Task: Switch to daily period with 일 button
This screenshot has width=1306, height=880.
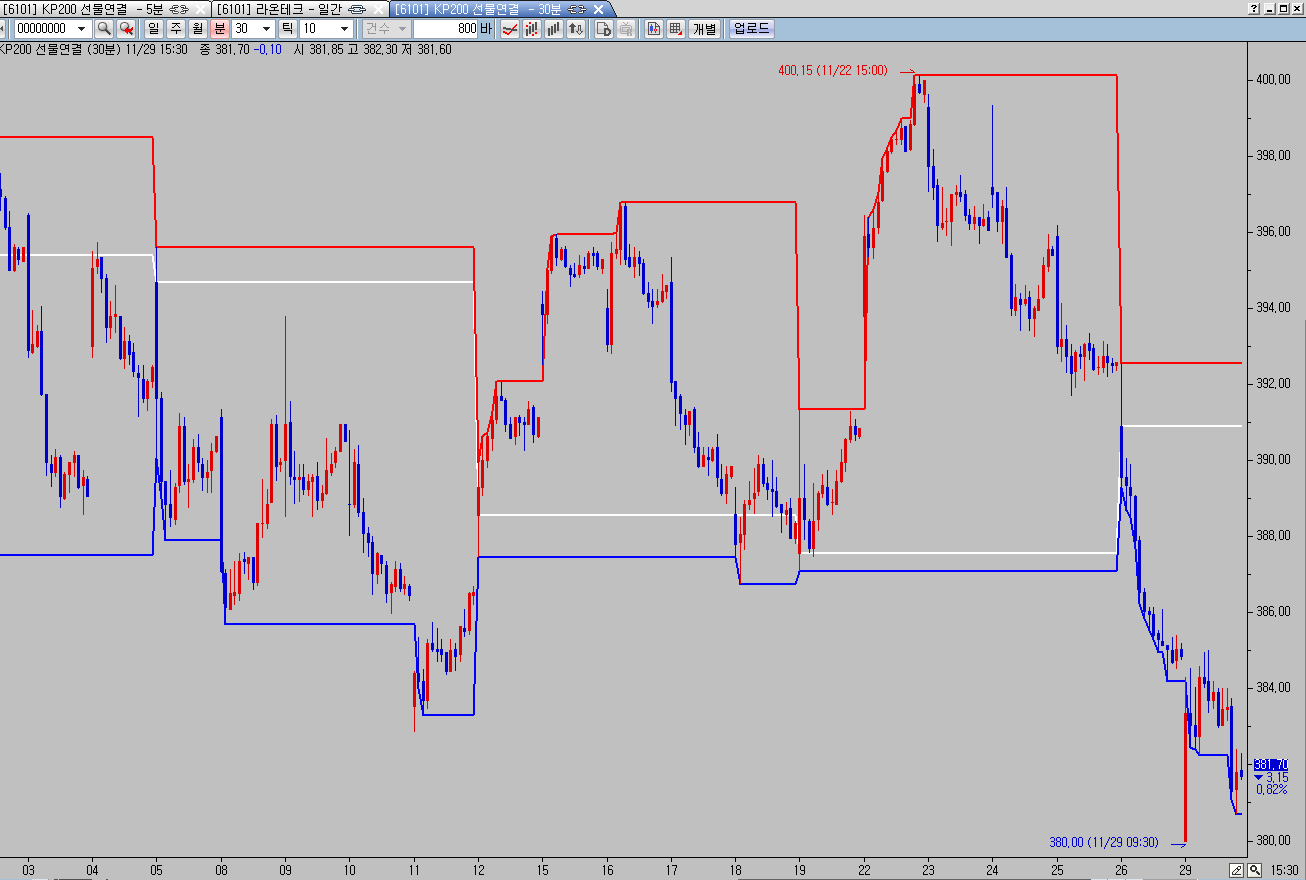Action: pos(154,29)
